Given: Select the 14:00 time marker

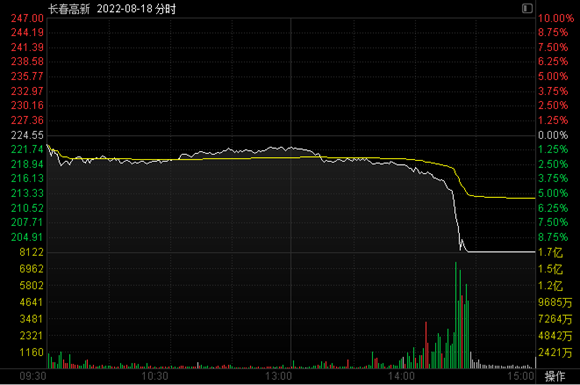Looking at the screenshot, I should point(401,376).
